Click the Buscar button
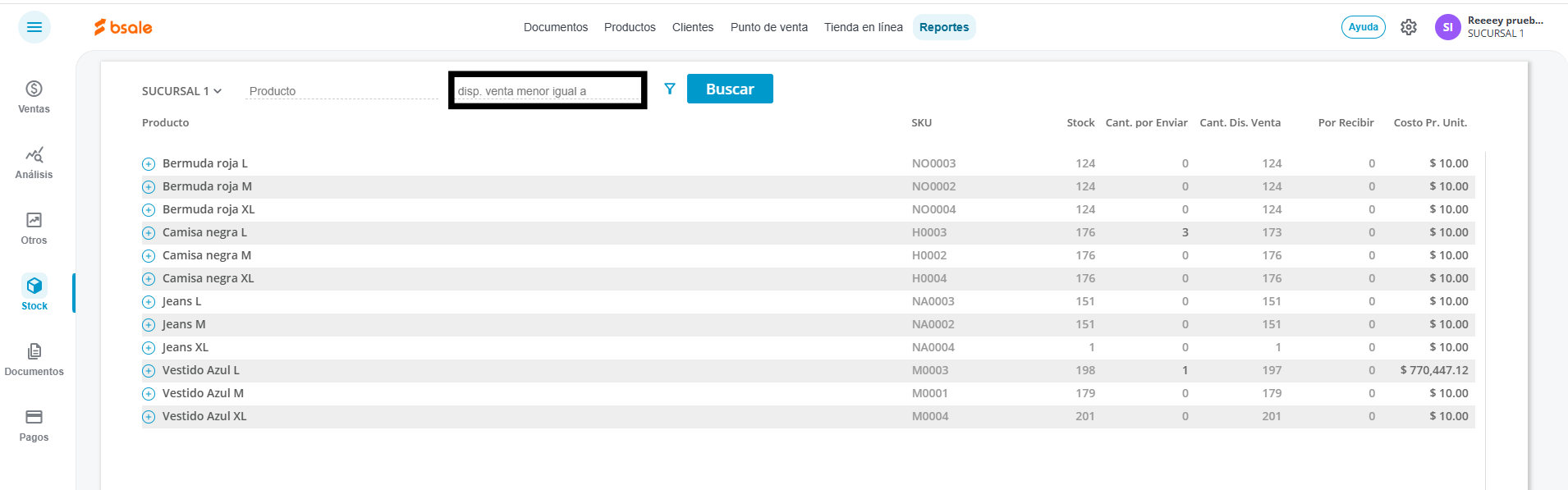Screen dimensions: 1568x490 coord(730,89)
